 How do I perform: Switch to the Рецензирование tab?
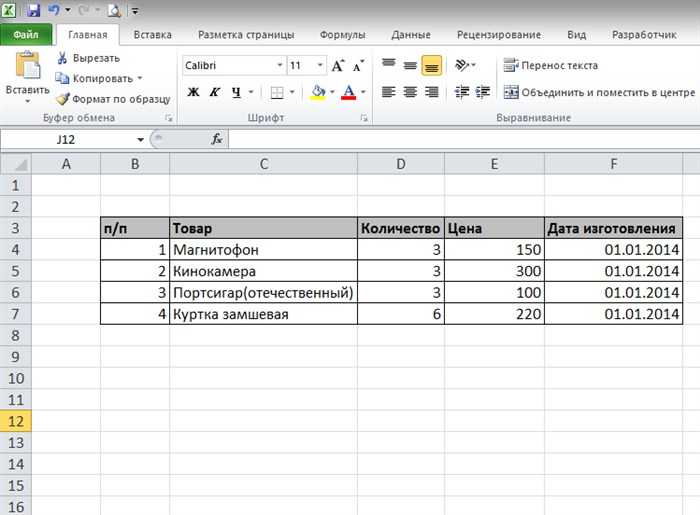[499, 35]
